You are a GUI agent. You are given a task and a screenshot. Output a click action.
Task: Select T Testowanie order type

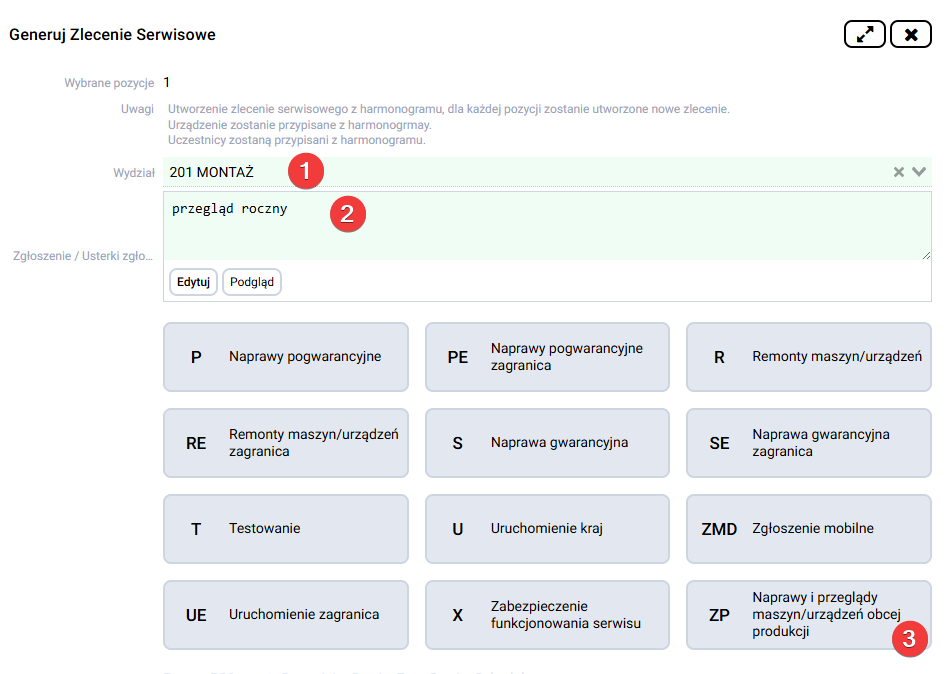(x=285, y=529)
